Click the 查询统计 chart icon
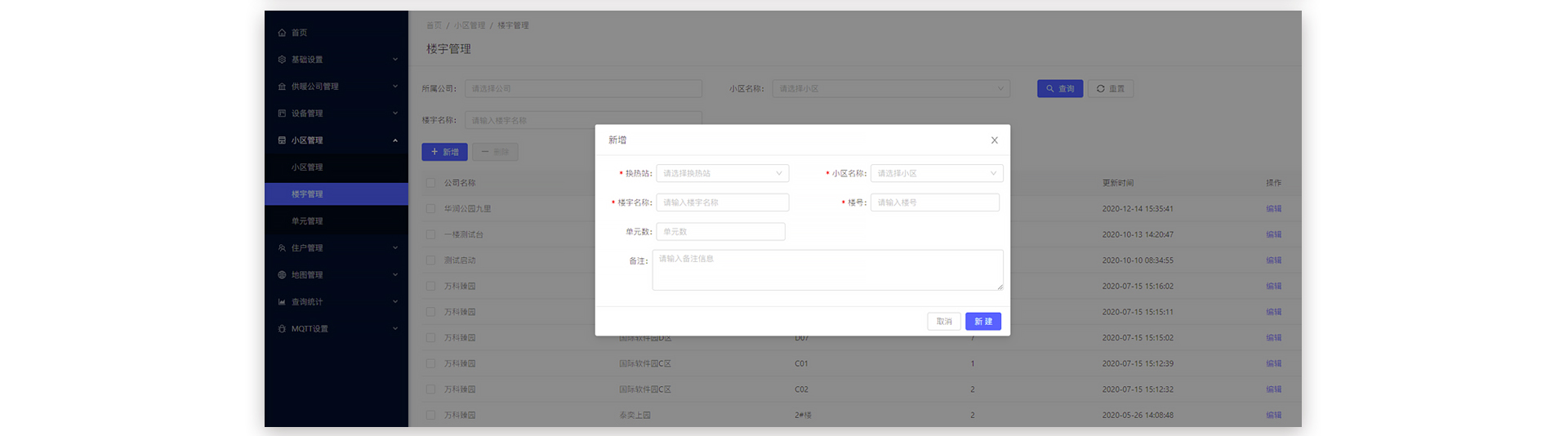This screenshot has width=1568, height=436. (x=282, y=302)
